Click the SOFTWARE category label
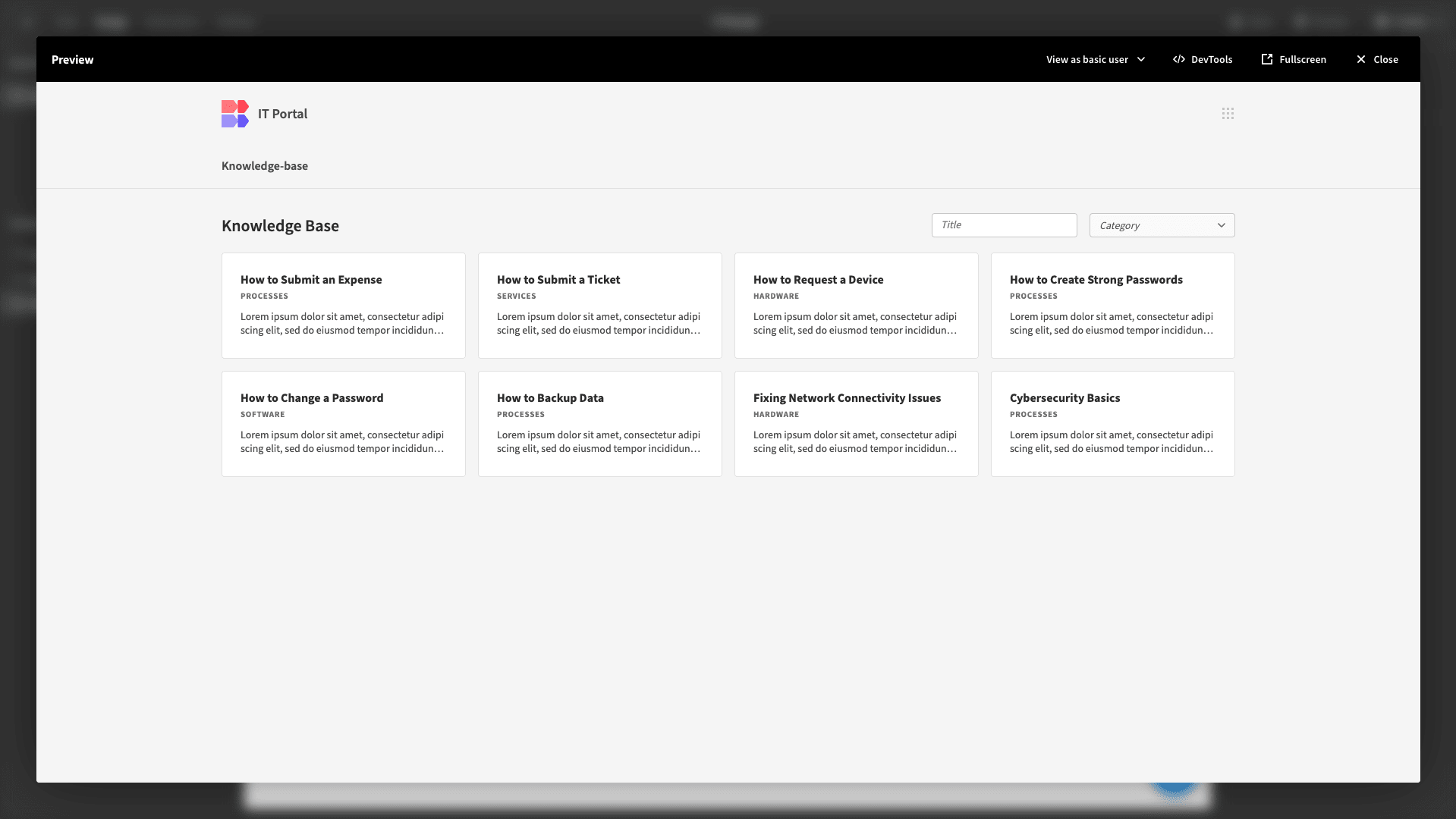Image resolution: width=1456 pixels, height=819 pixels. (263, 415)
